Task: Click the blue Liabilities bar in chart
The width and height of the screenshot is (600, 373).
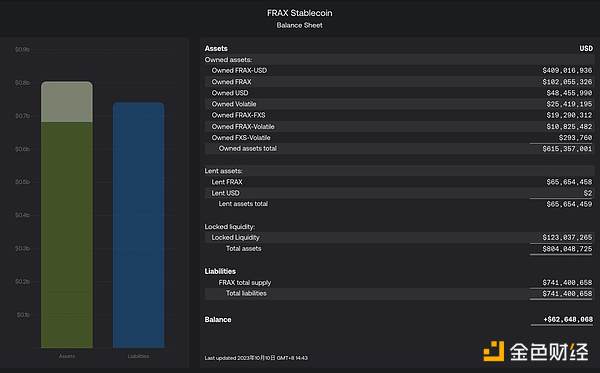Action: click(x=139, y=225)
